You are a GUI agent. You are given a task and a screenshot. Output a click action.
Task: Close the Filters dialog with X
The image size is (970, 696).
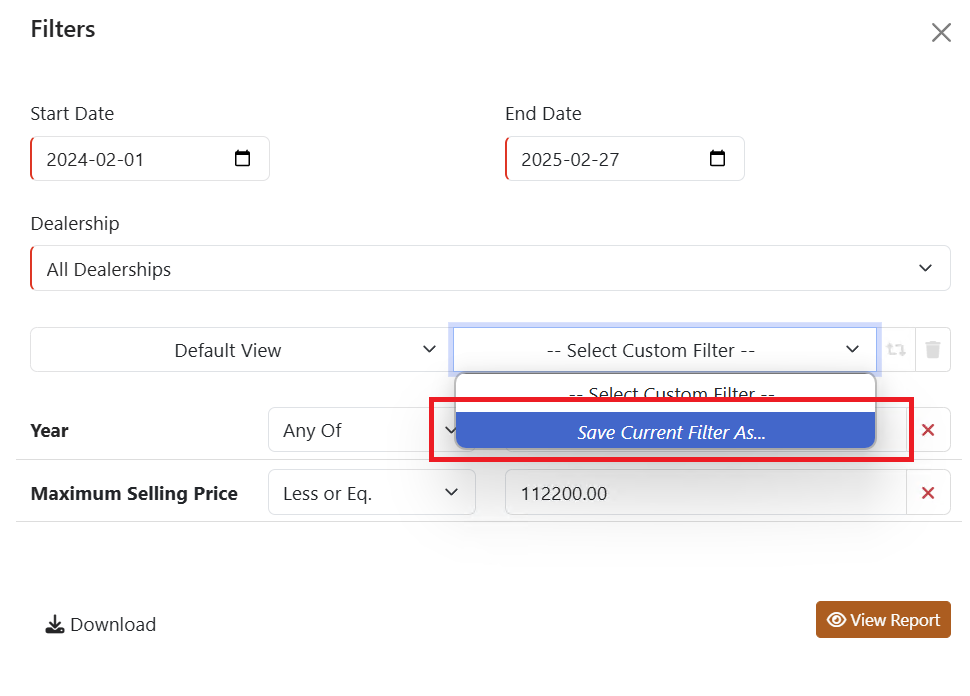[x=941, y=33]
